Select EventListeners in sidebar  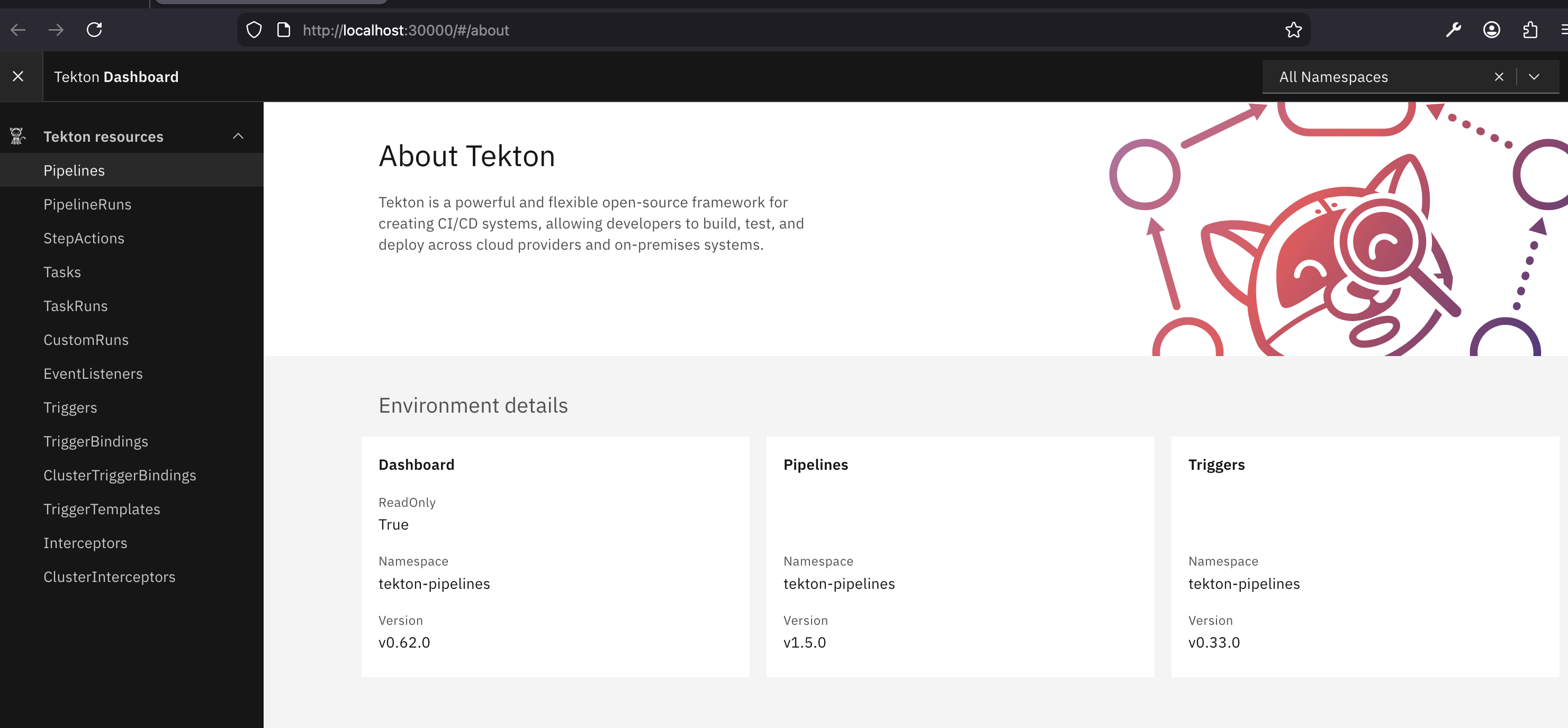point(93,374)
